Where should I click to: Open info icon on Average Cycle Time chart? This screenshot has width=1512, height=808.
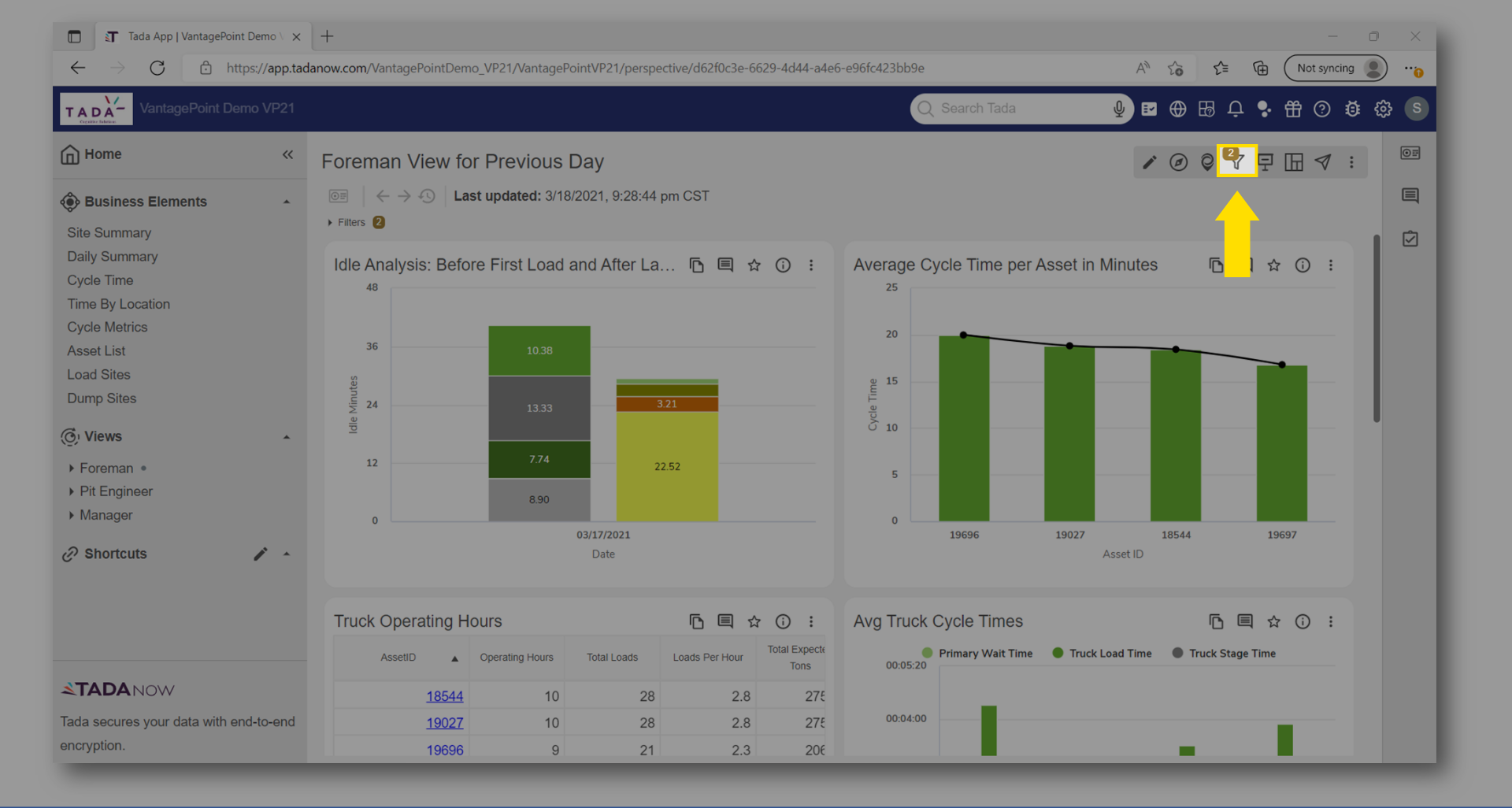[1303, 265]
